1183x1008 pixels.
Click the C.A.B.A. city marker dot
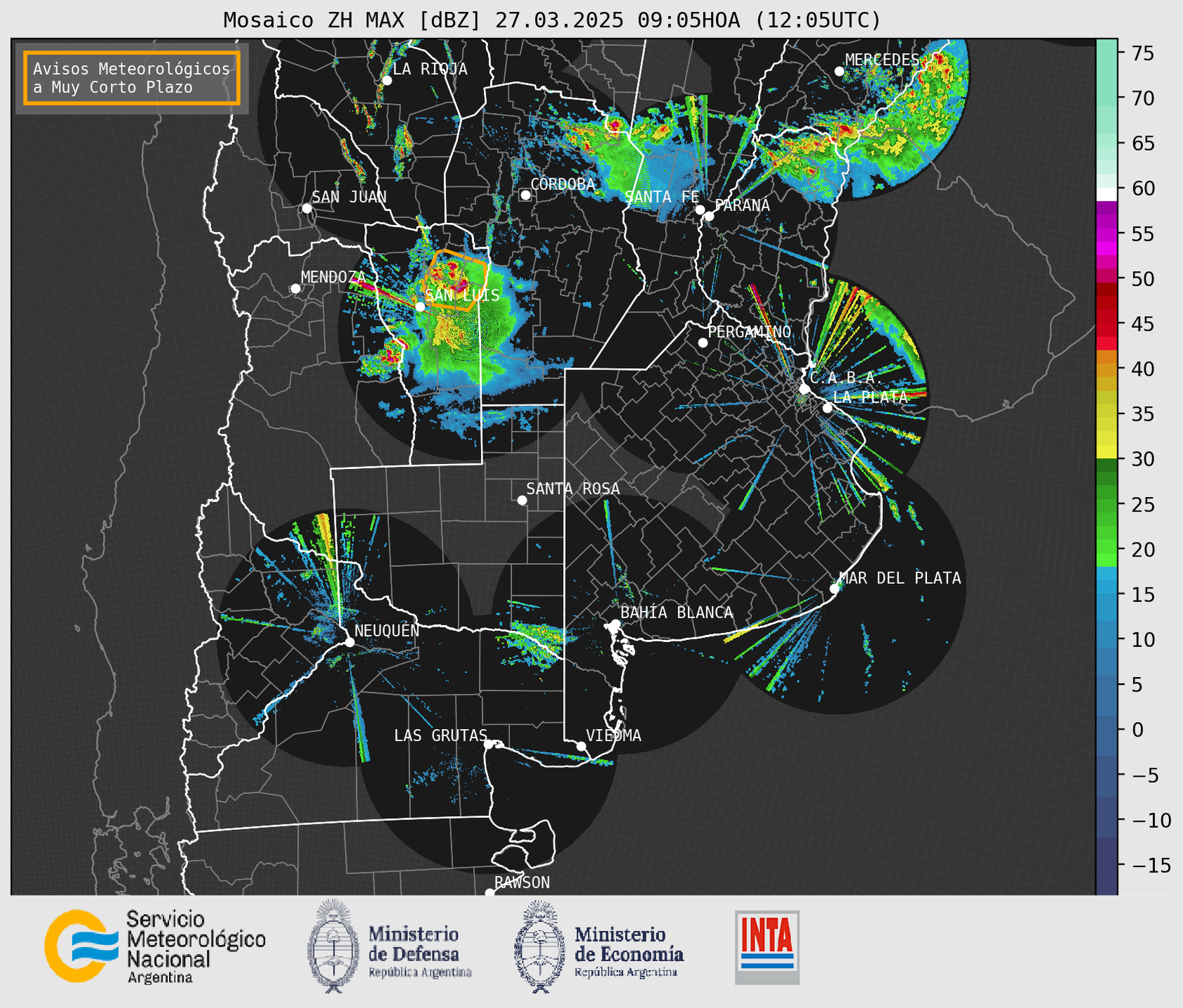(804, 389)
